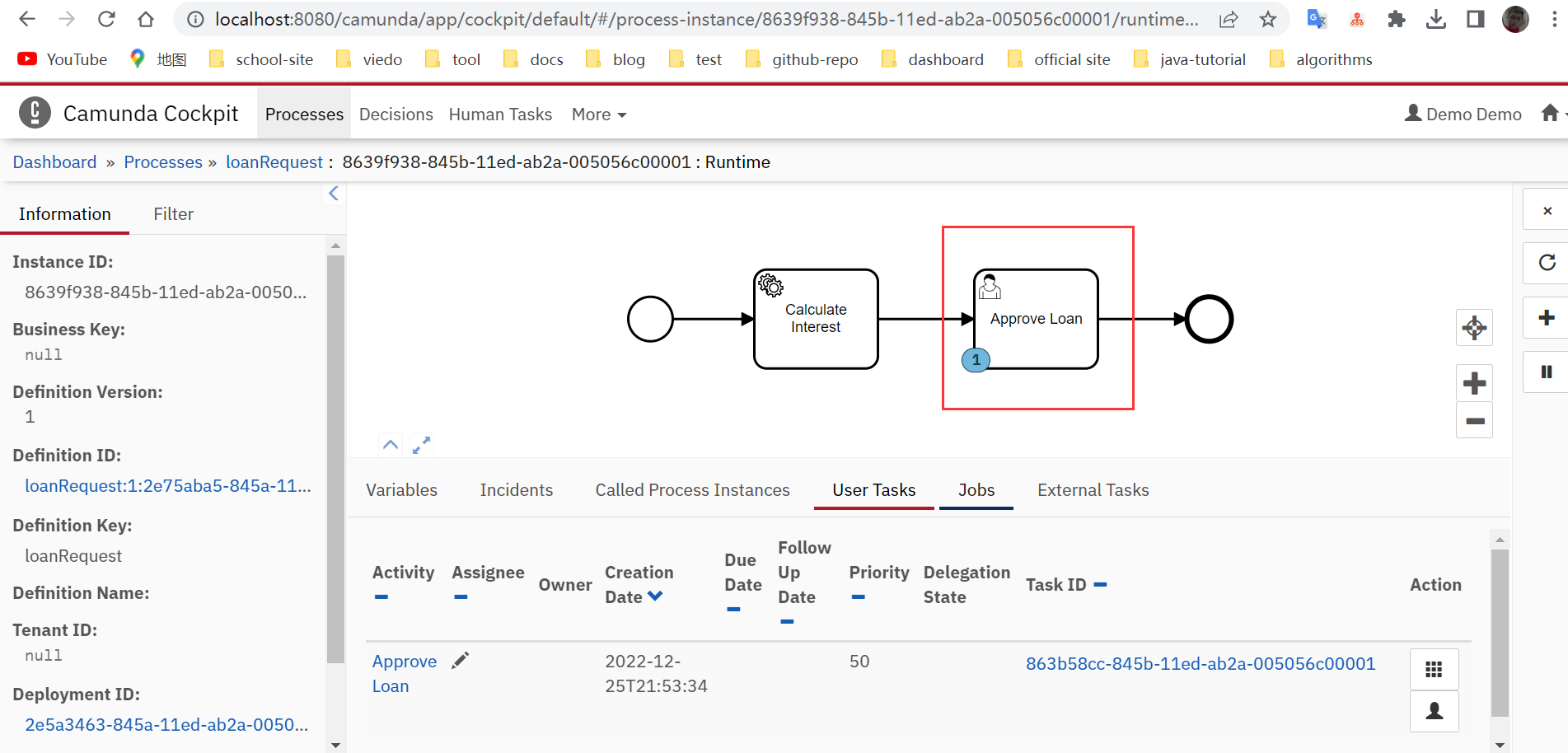The width and height of the screenshot is (1568, 753).
Task: Follow the loanRequest breadcrumb link
Action: point(274,162)
